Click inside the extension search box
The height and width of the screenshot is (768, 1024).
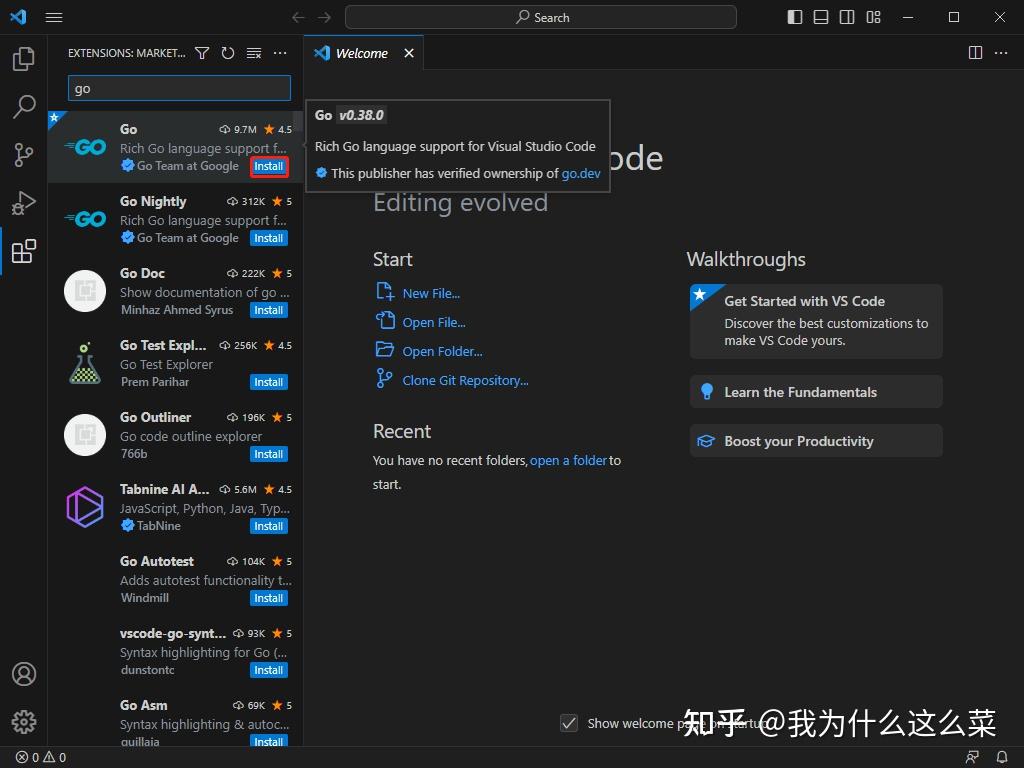[178, 88]
